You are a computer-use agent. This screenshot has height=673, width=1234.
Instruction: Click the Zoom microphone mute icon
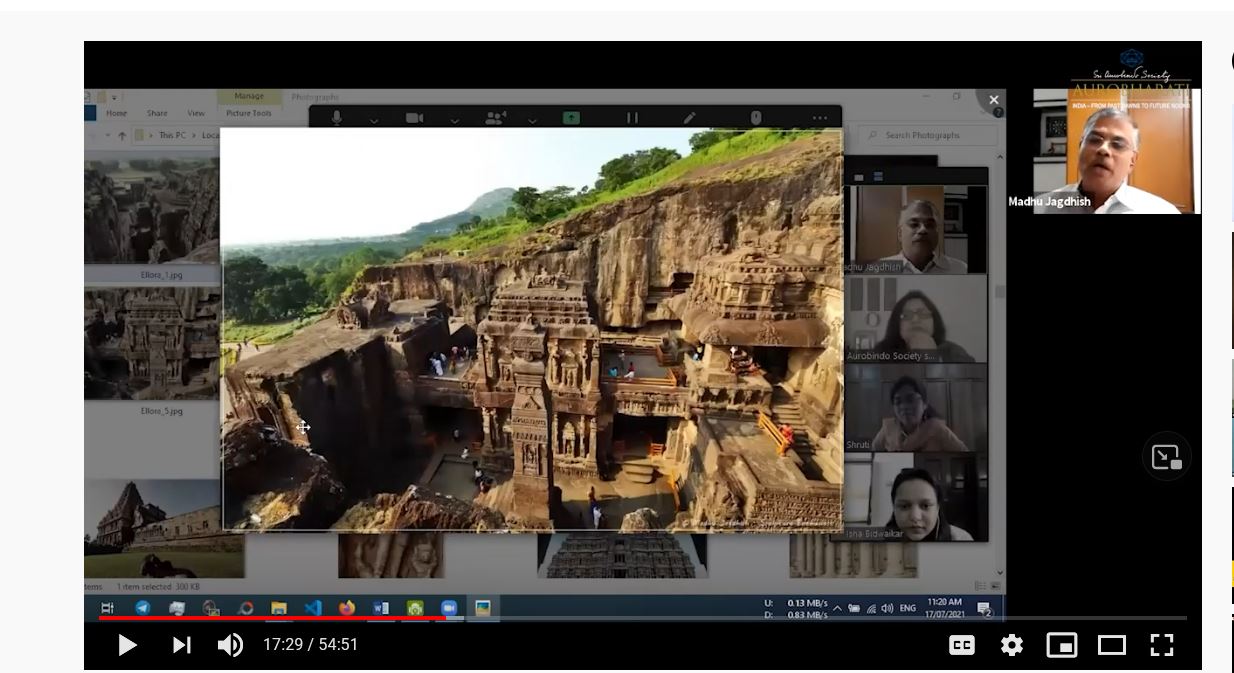pos(337,118)
